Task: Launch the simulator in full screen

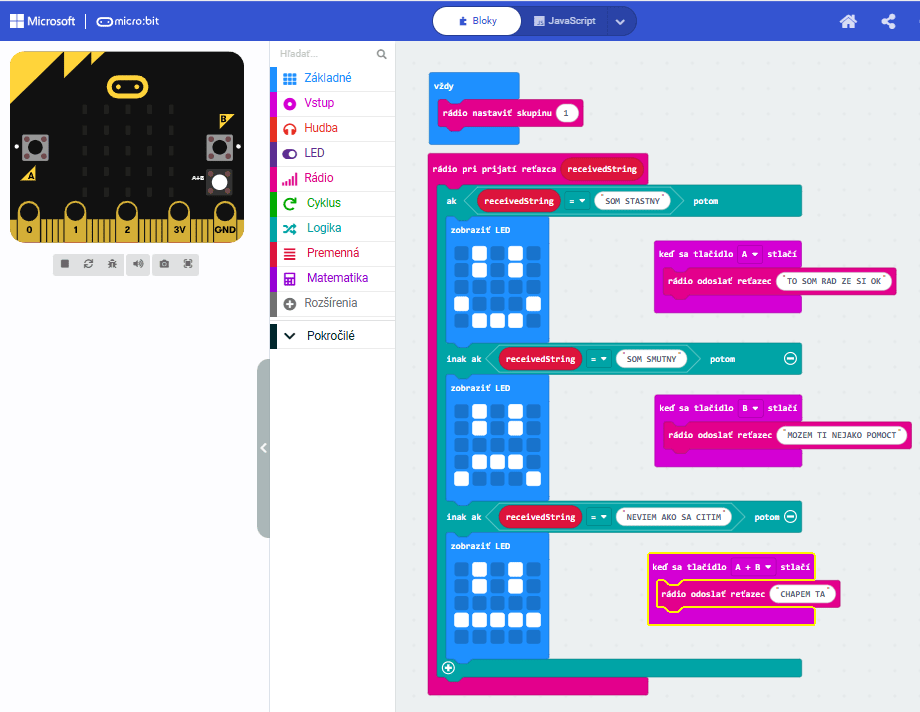Action: tap(187, 264)
